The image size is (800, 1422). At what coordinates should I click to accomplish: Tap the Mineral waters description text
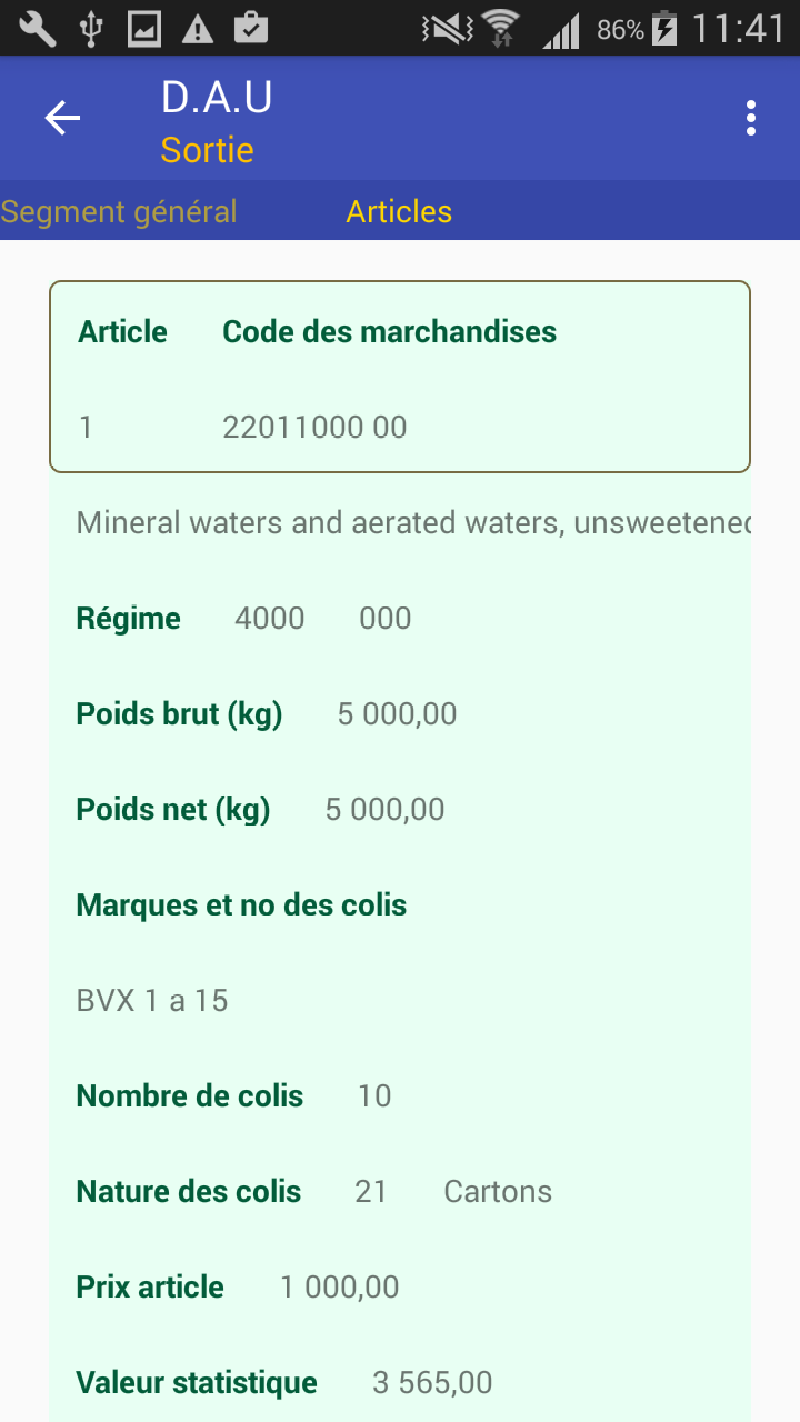tap(414, 522)
